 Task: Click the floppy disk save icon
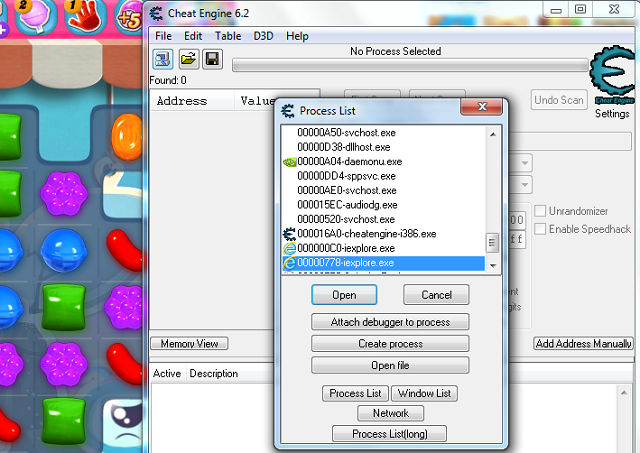[x=212, y=60]
